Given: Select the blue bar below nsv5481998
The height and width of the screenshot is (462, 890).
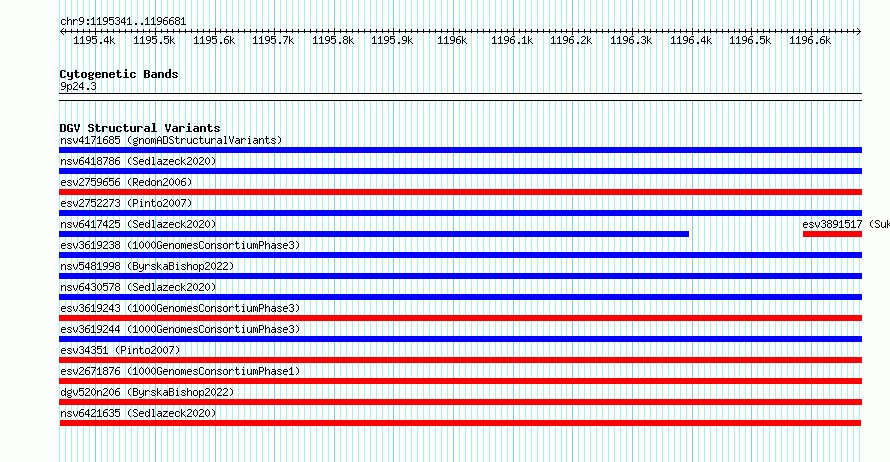Looking at the screenshot, I should pyautogui.click(x=460, y=276).
